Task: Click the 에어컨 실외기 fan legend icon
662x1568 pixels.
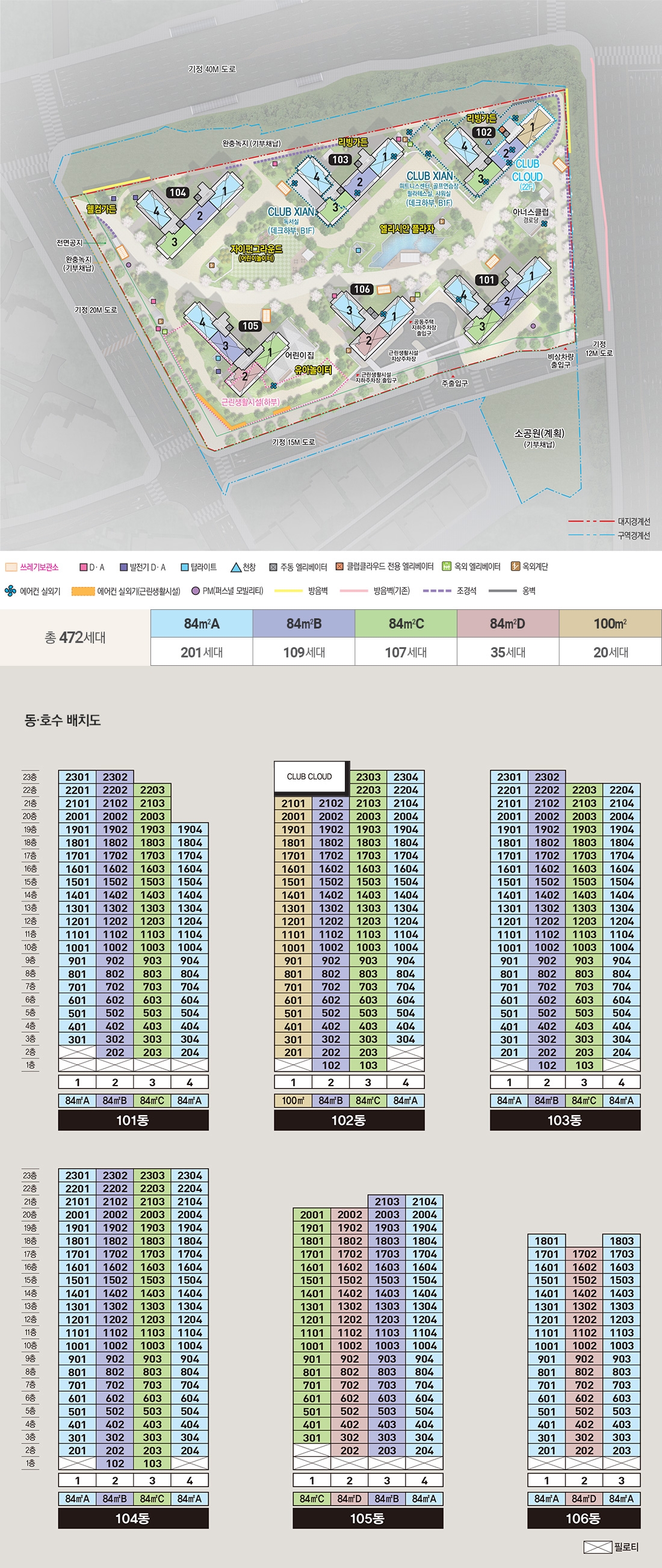Action: (10, 591)
